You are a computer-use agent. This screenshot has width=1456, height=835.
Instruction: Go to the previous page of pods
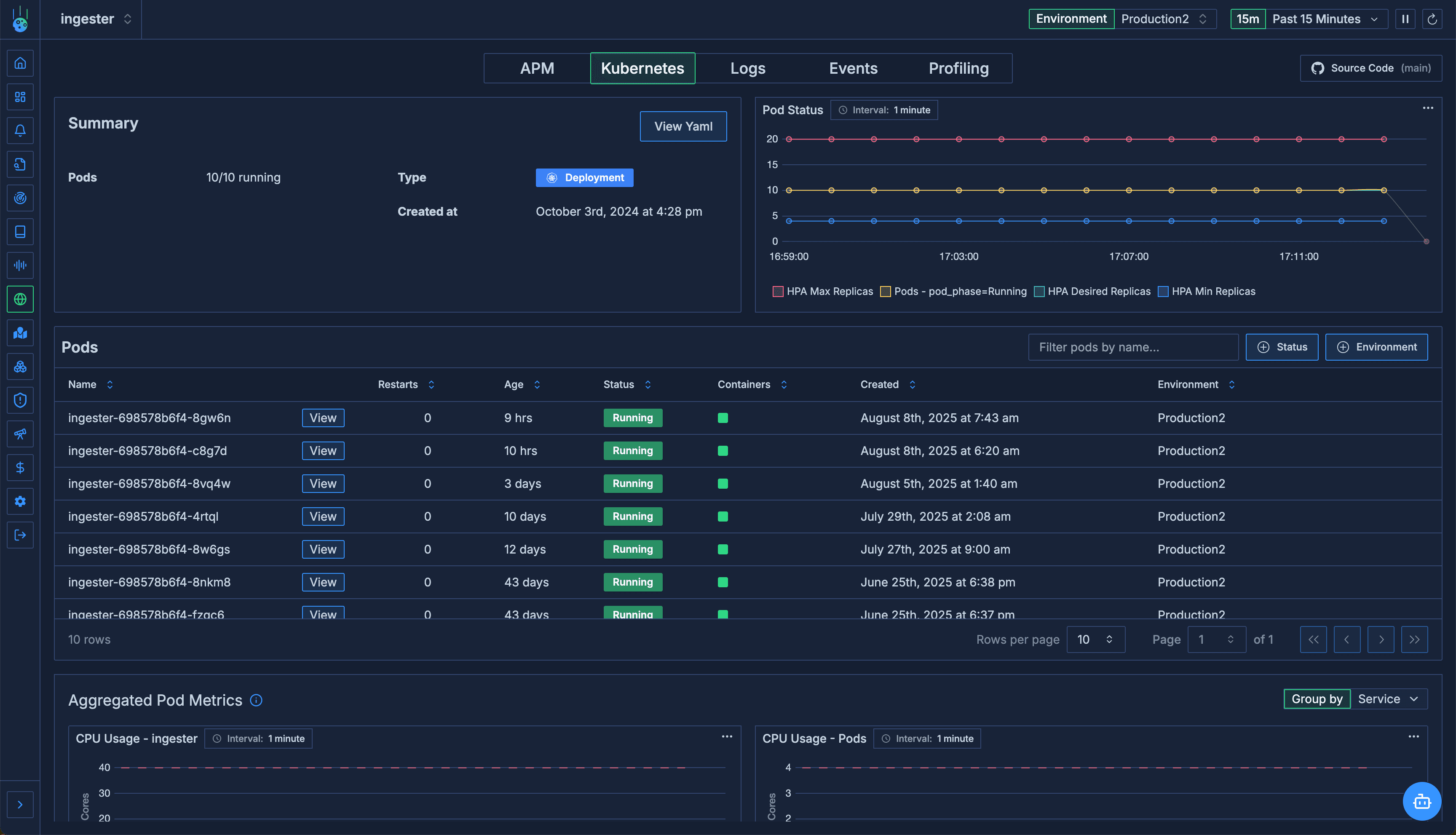point(1347,640)
